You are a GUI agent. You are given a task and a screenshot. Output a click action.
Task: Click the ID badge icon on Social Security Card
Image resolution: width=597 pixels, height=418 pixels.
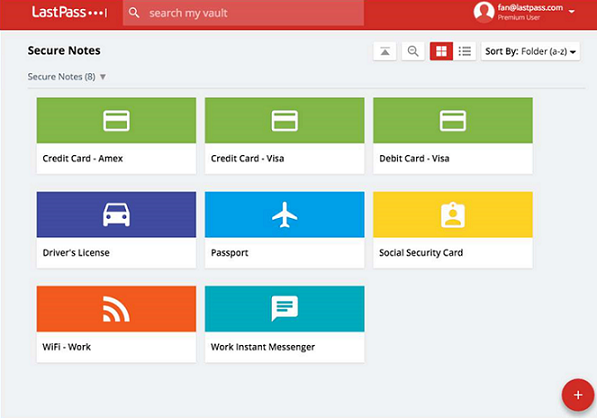click(453, 215)
